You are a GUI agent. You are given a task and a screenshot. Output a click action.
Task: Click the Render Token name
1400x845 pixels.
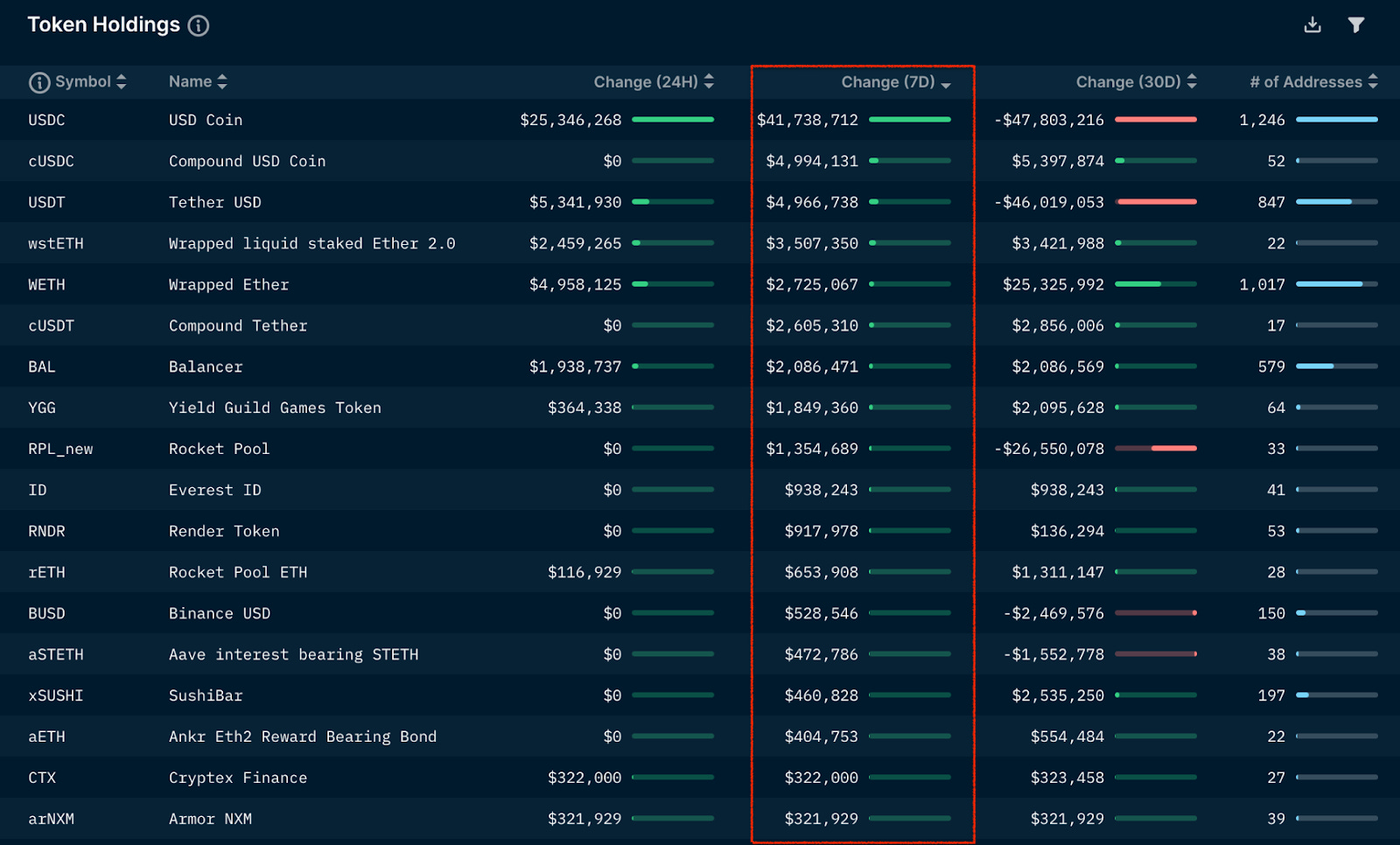coord(225,531)
